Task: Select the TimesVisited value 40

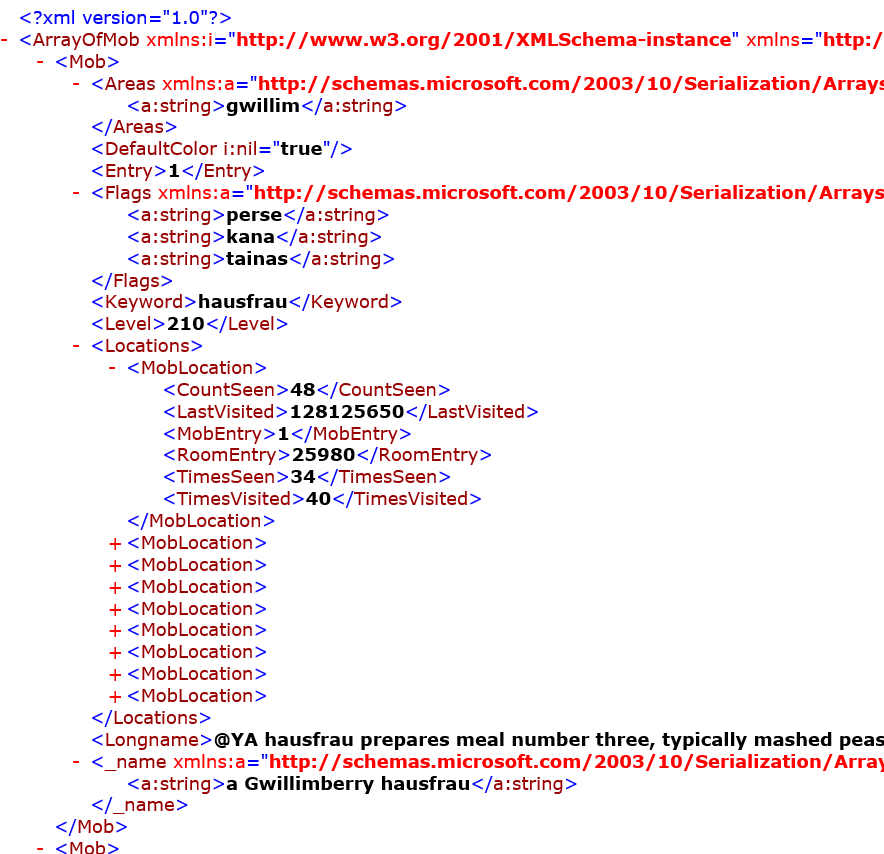Action: click(x=319, y=499)
